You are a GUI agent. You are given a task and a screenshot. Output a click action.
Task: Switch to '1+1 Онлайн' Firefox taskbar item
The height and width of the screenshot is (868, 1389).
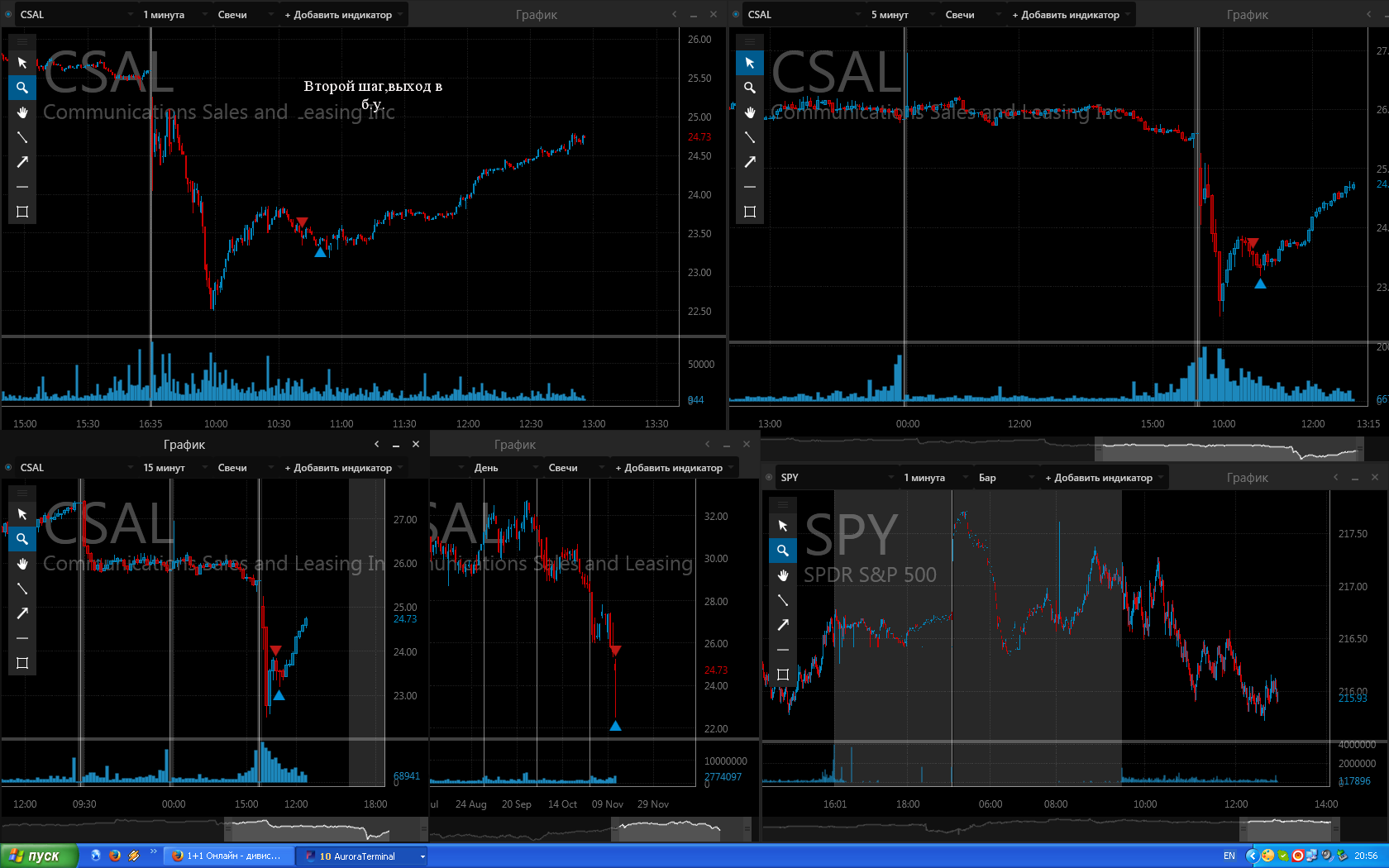coord(229,856)
